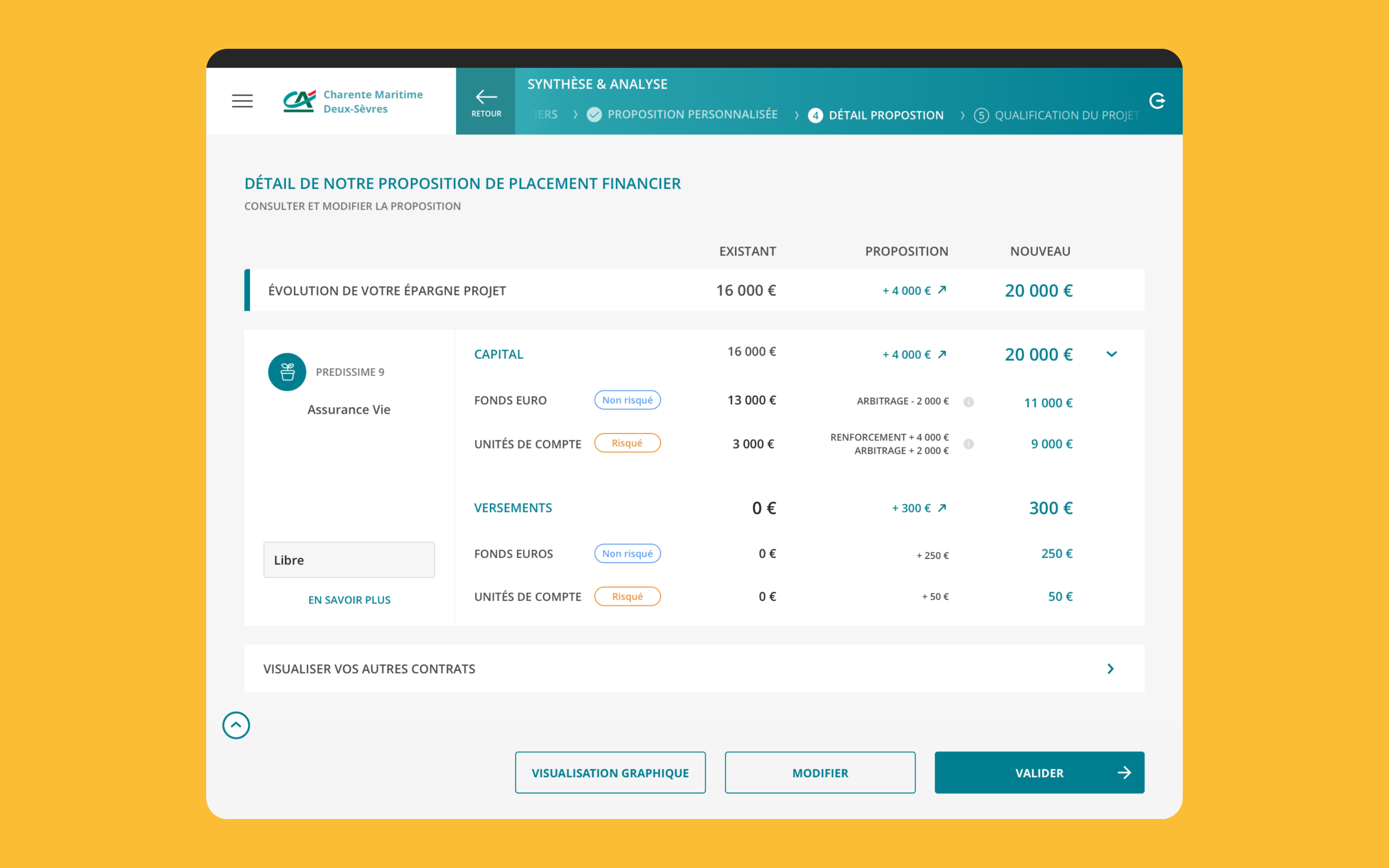The image size is (1389, 868).
Task: Open the Libre selection field
Action: 349,560
